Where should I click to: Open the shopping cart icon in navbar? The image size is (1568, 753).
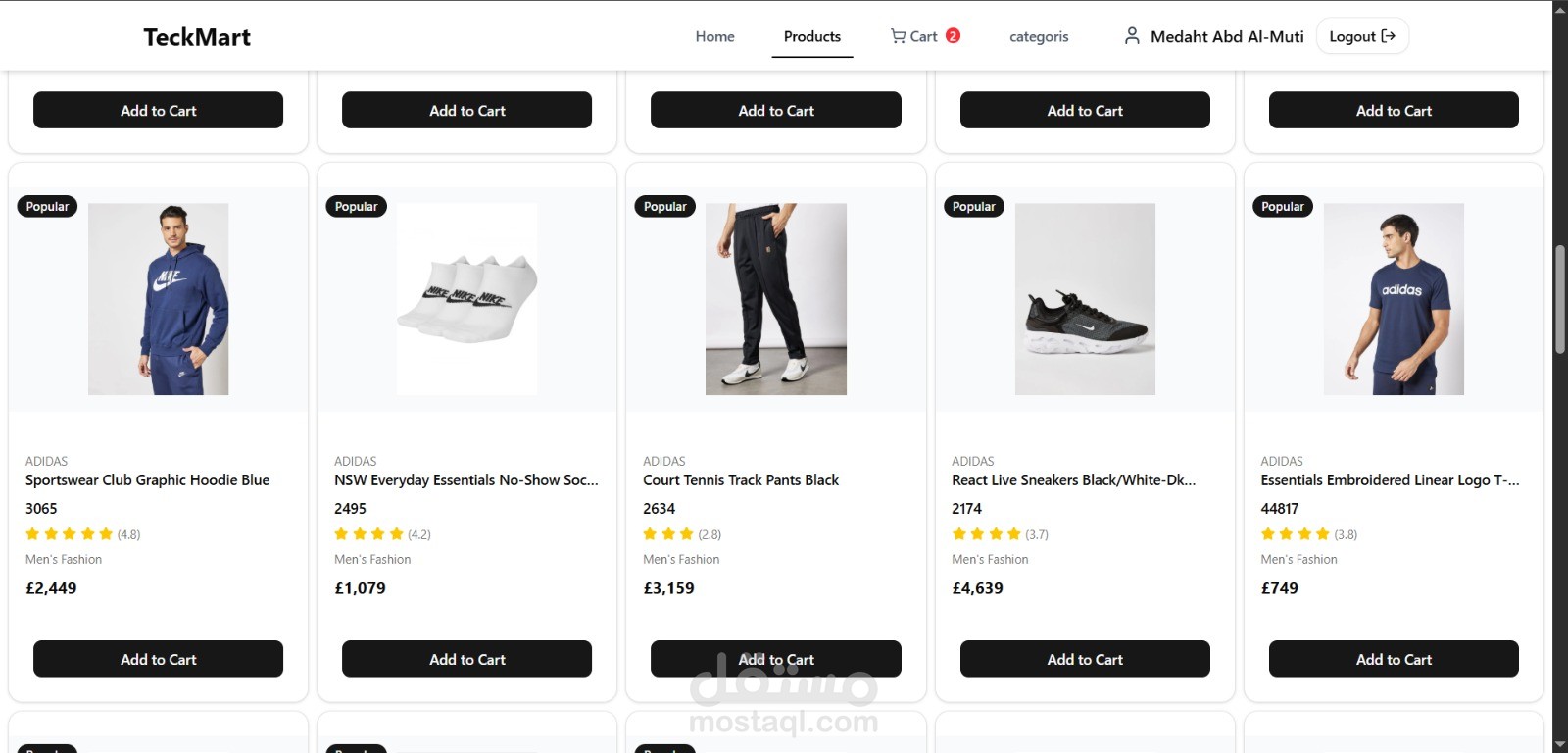(x=898, y=36)
